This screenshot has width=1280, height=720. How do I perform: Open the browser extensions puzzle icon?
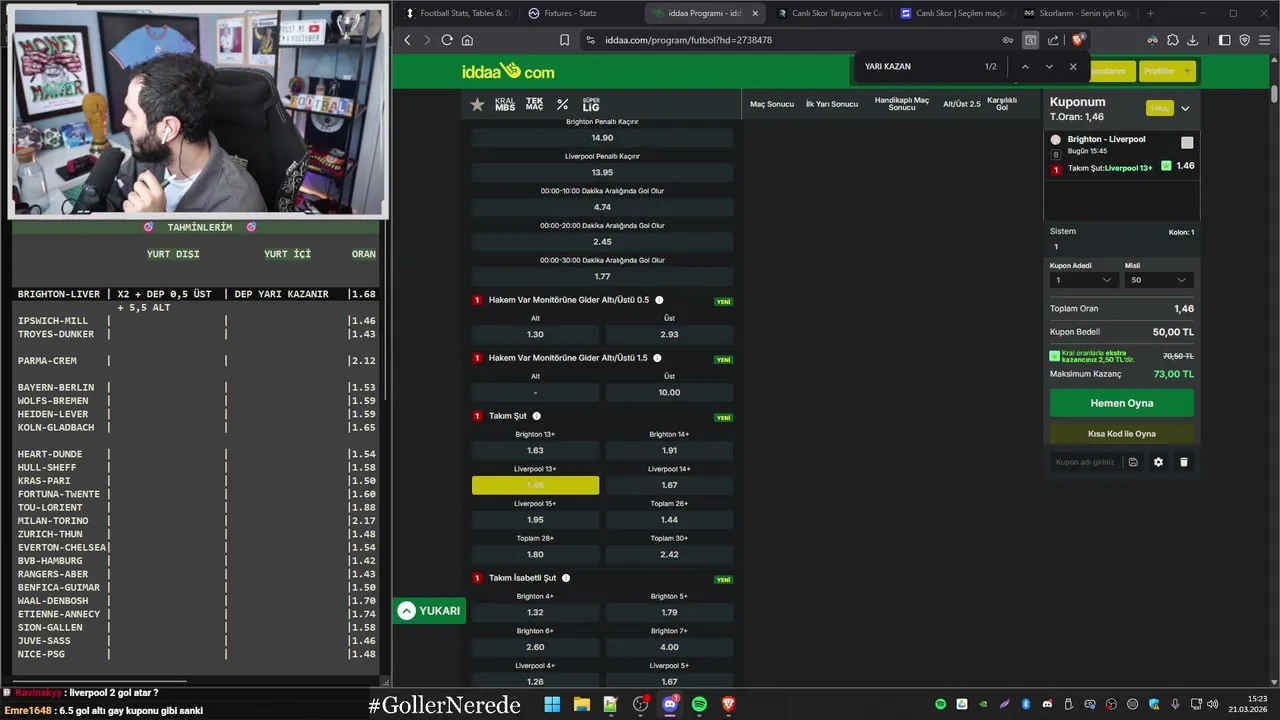pos(1172,40)
